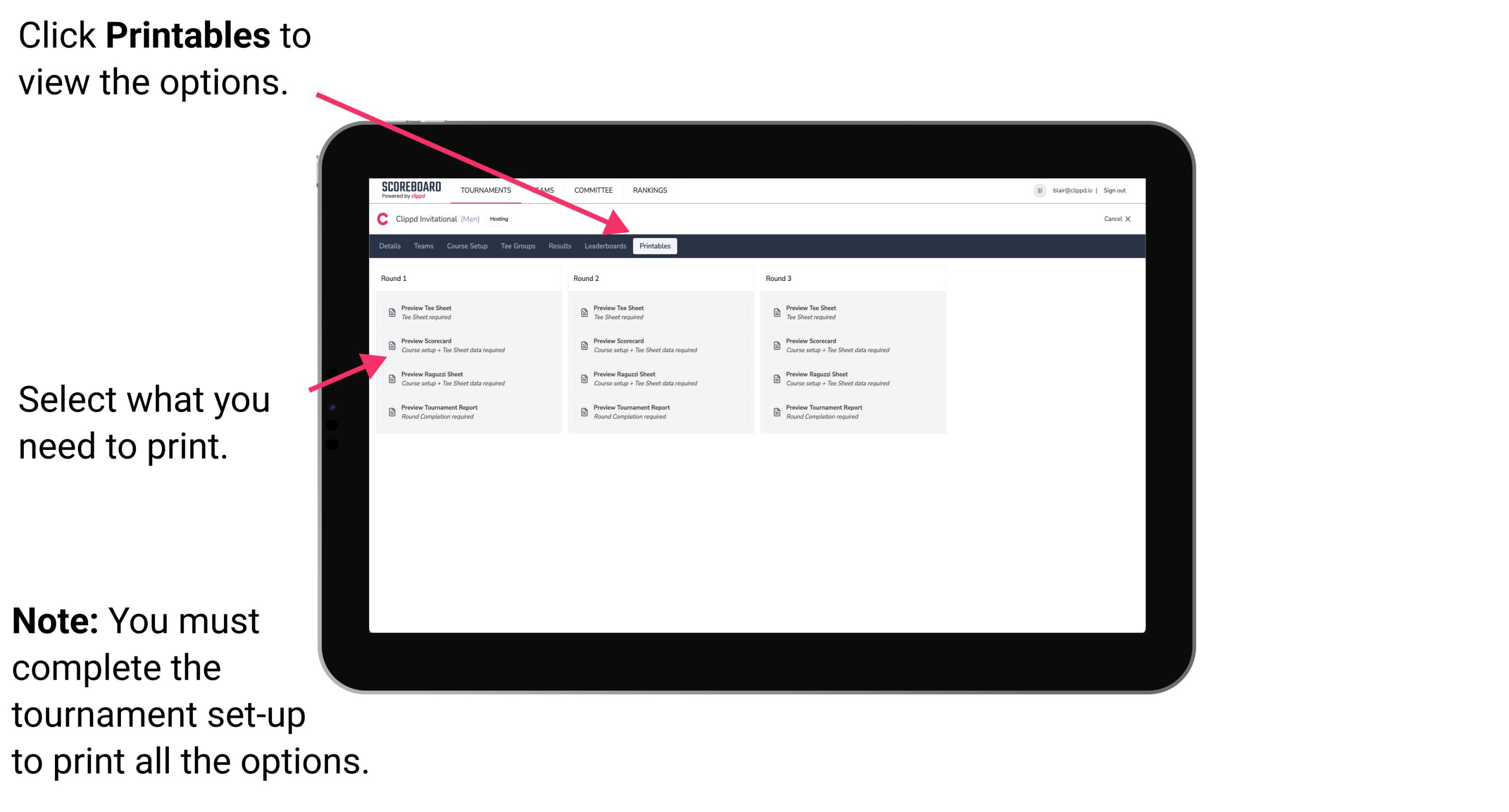Click the Leaderboards tab
1509x812 pixels.
(x=604, y=246)
